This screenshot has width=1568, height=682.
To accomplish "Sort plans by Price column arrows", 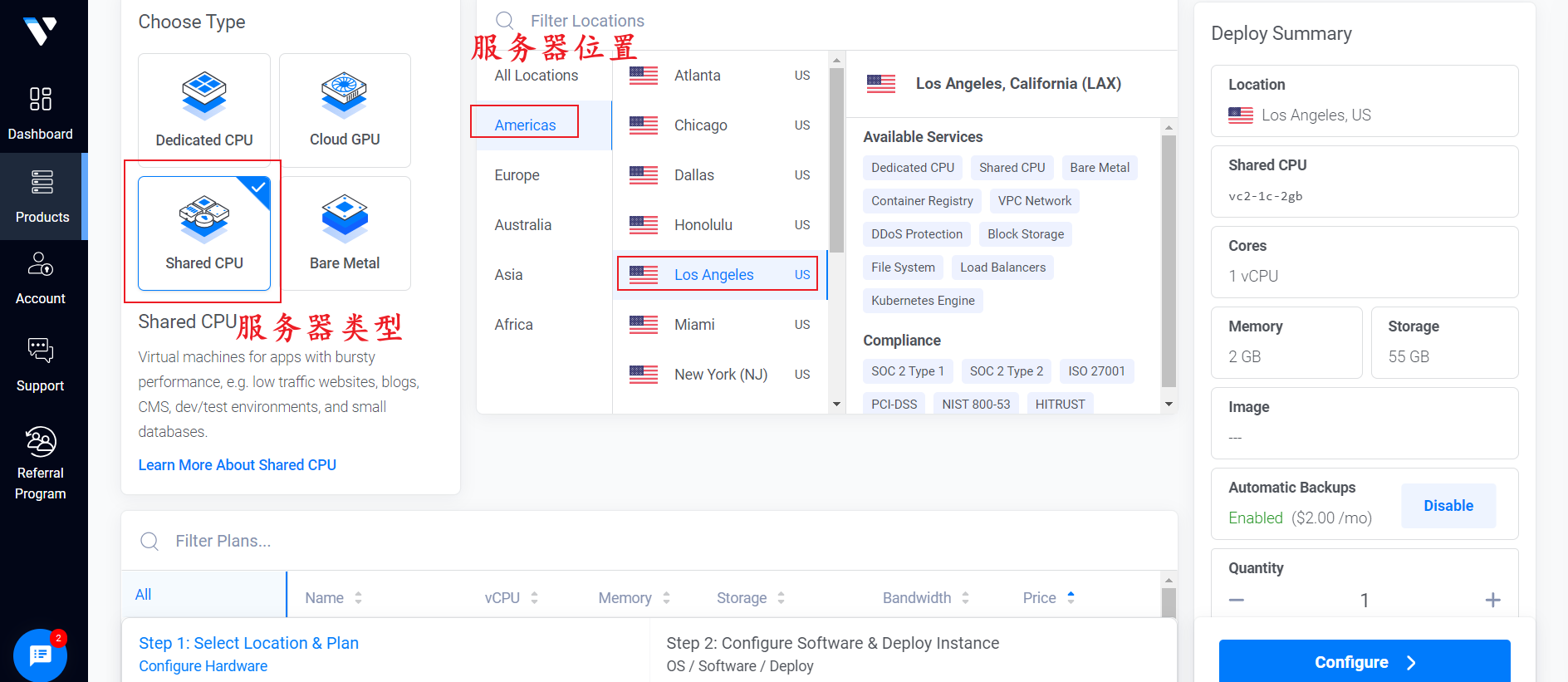I will (1071, 597).
